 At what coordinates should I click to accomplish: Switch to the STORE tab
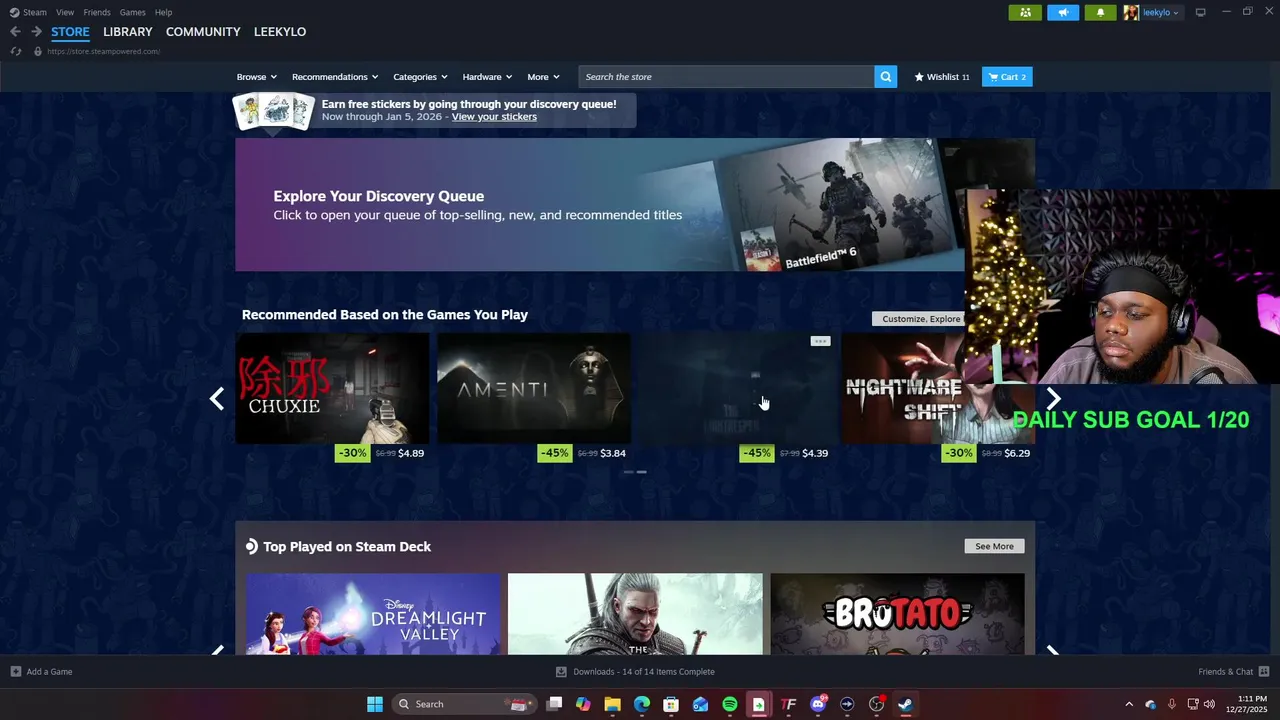70,32
